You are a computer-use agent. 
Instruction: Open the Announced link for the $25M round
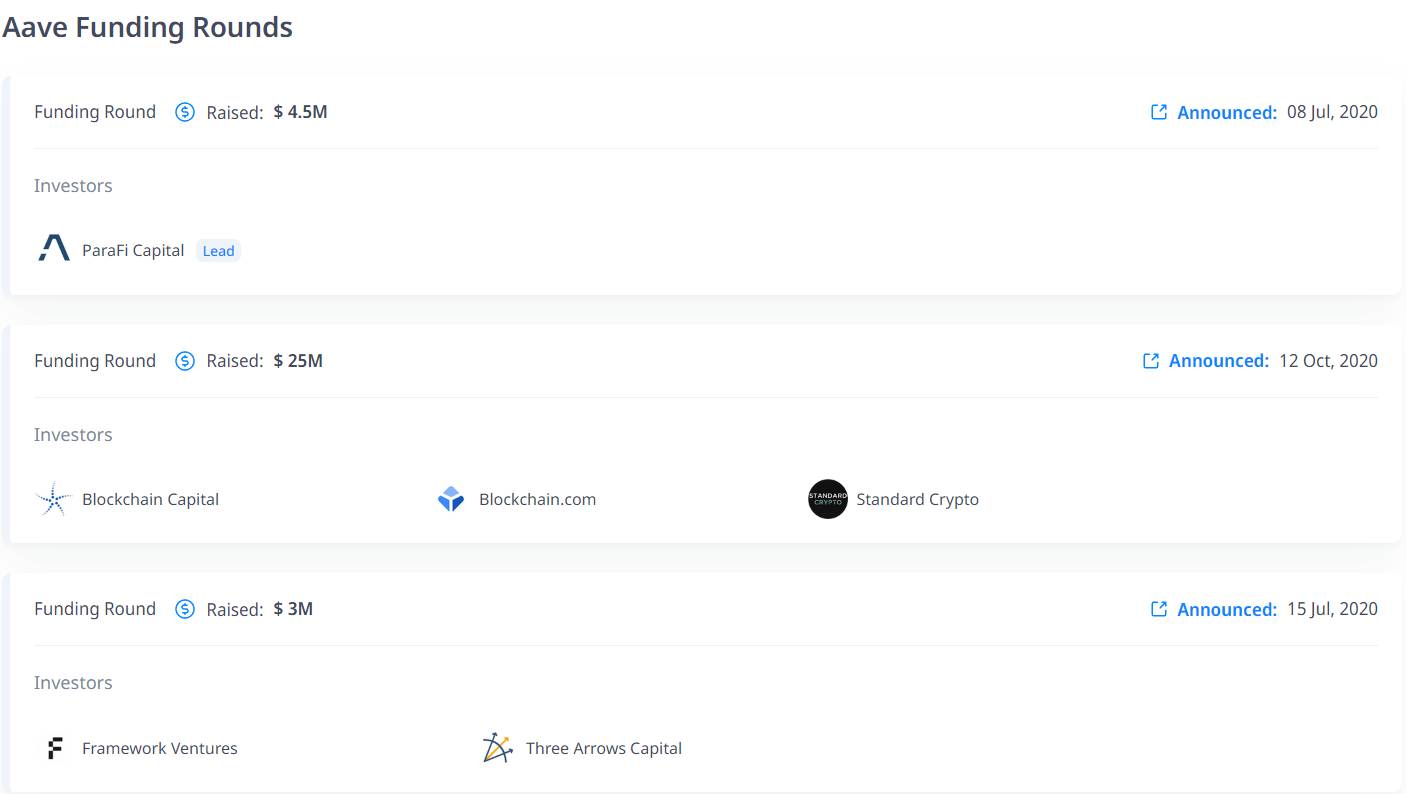click(x=1219, y=361)
